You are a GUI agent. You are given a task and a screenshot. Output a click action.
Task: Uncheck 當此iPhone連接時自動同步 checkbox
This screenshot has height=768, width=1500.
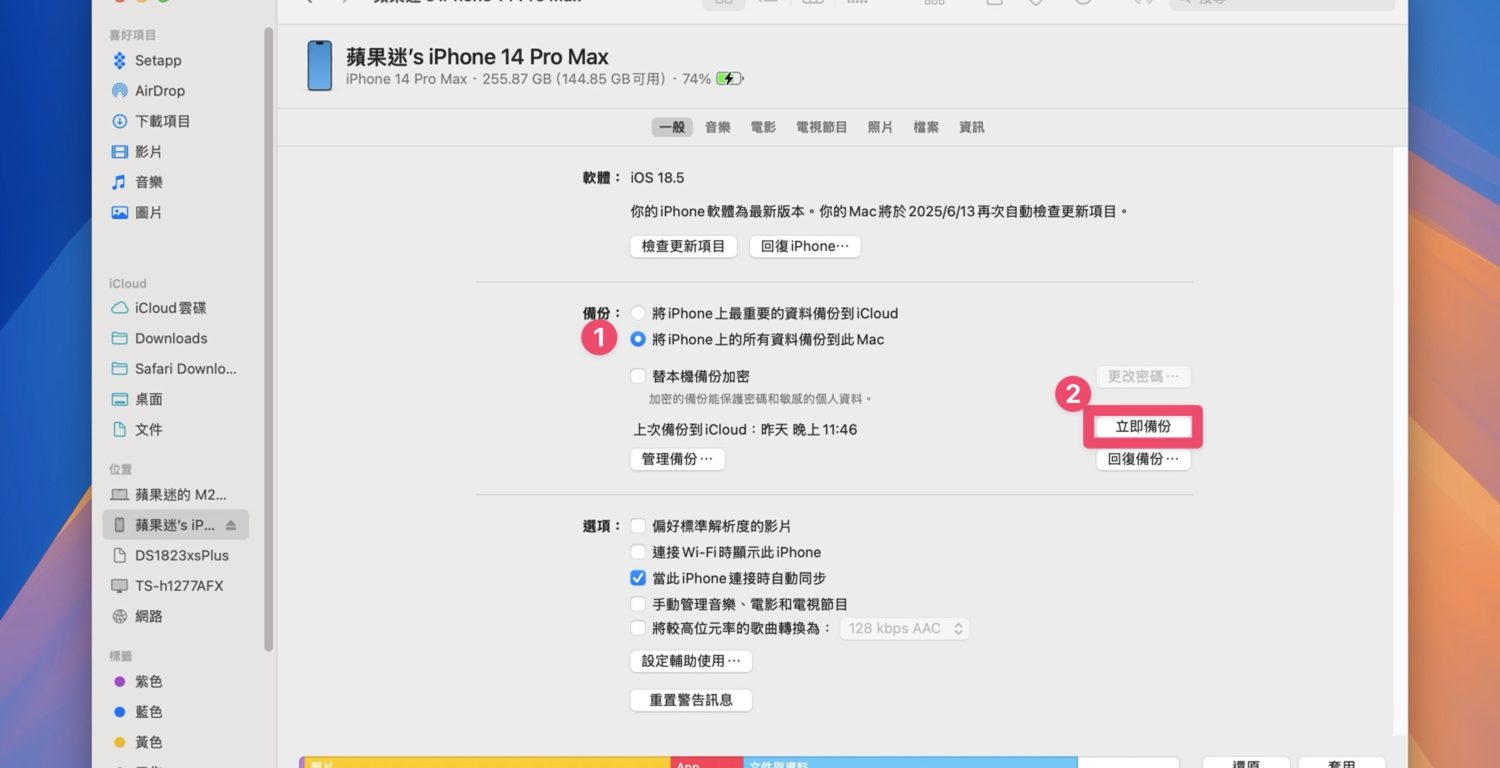click(x=638, y=578)
